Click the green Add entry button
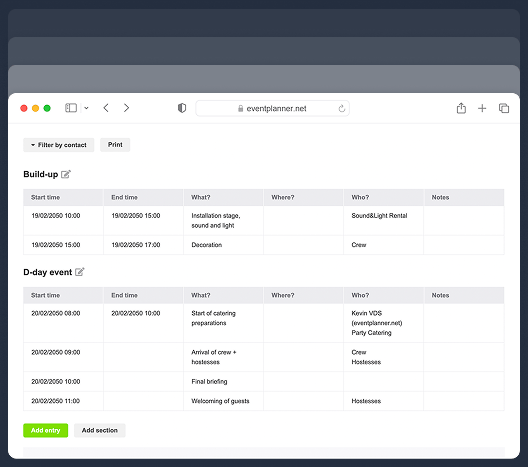Screen dimensions: 528x467 click(45, 430)
